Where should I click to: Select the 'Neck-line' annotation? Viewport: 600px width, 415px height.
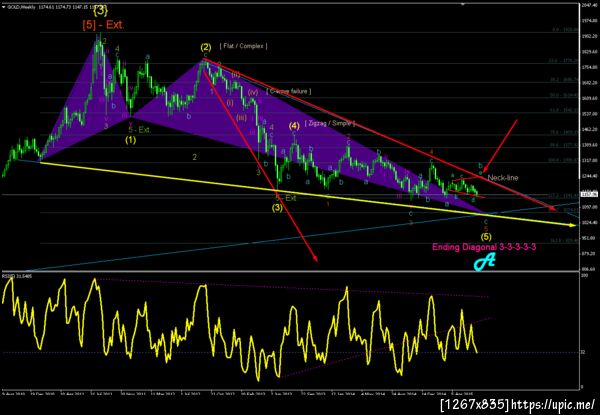coord(503,178)
